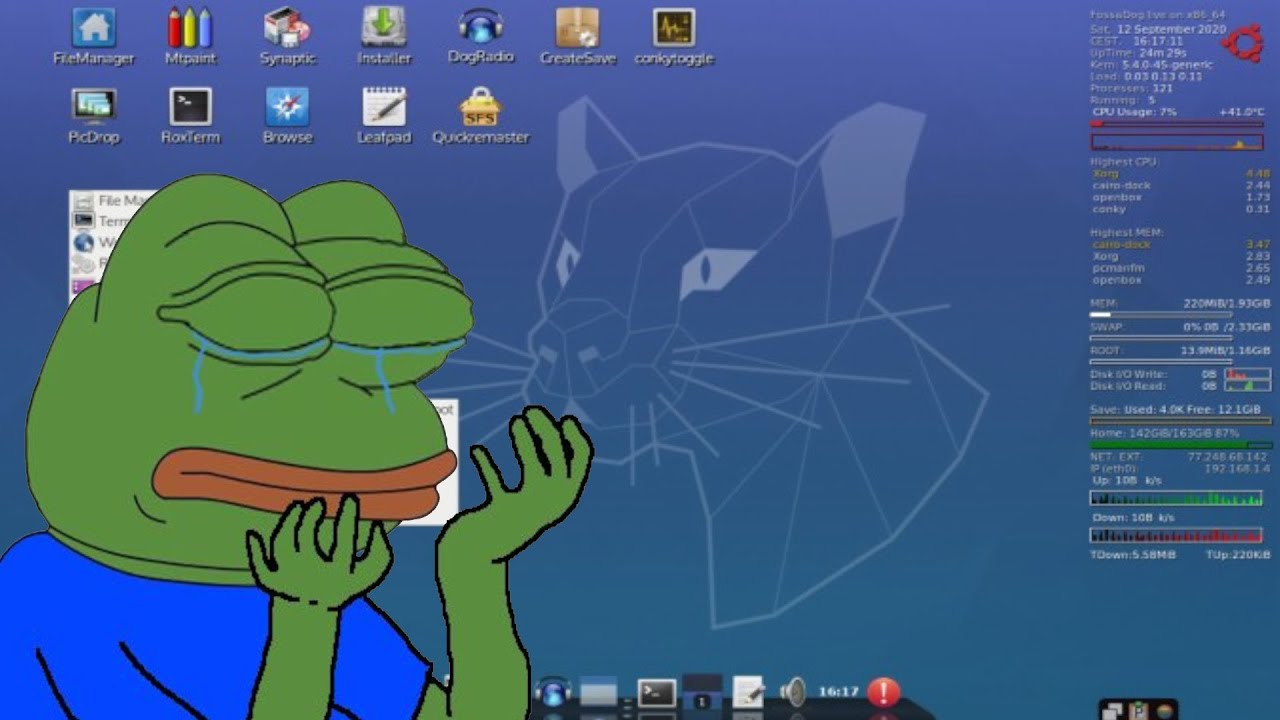Launch Mtpaint from the desktop
The width and height of the screenshot is (1280, 720).
click(190, 37)
